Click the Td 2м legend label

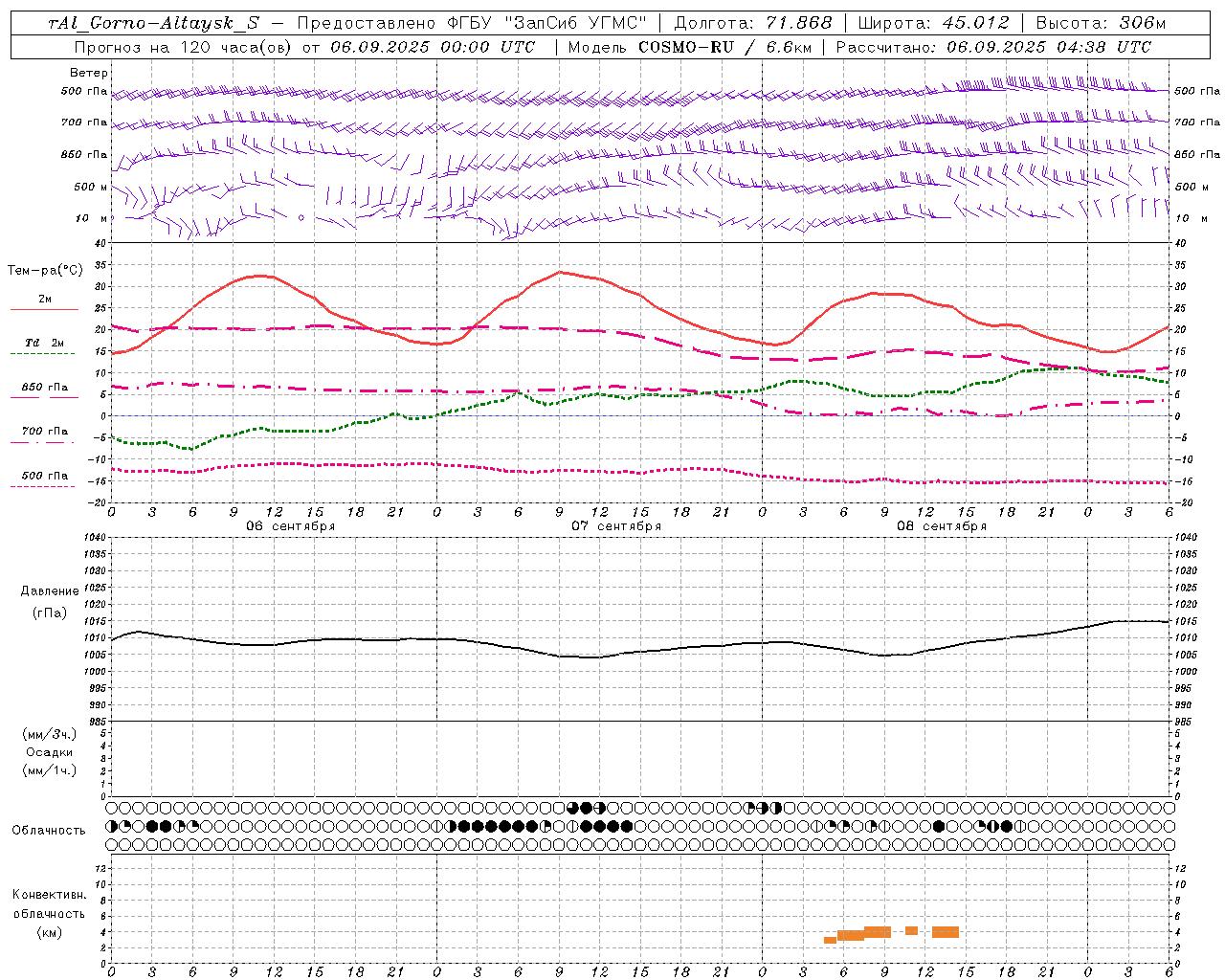tap(45, 343)
